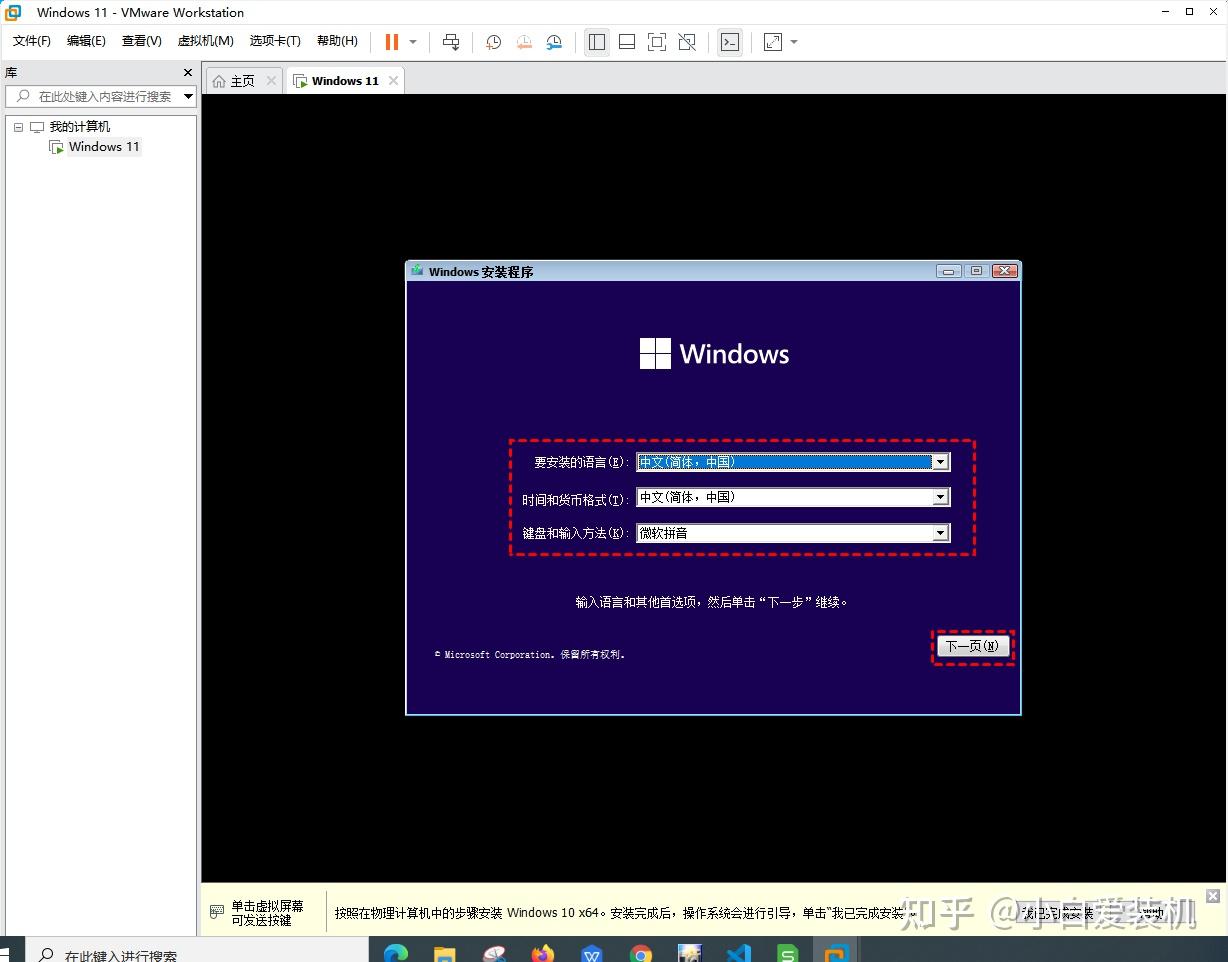This screenshot has height=962, width=1228.
Task: Take a snapshot of the virtual machine
Action: pos(492,42)
